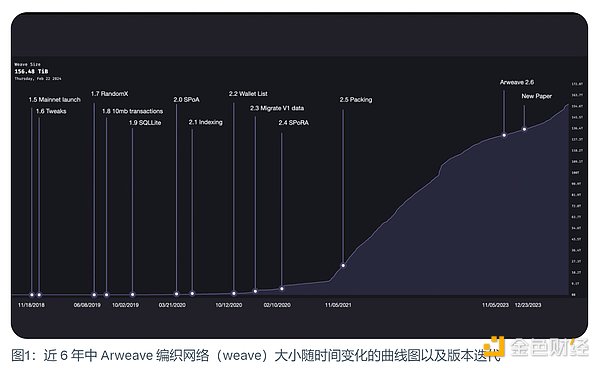Click the Arweave 2.6 marker dot

504,135
